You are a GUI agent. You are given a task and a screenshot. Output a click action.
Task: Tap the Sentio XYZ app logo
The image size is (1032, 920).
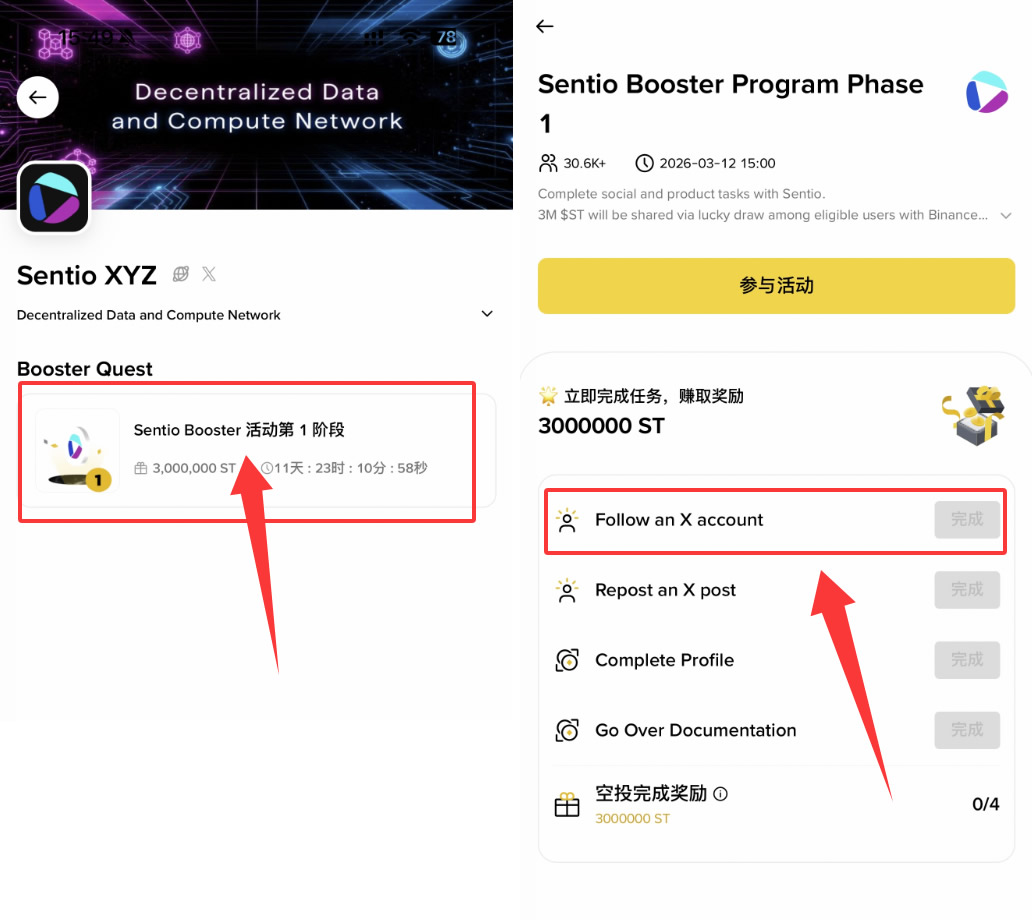[54, 198]
